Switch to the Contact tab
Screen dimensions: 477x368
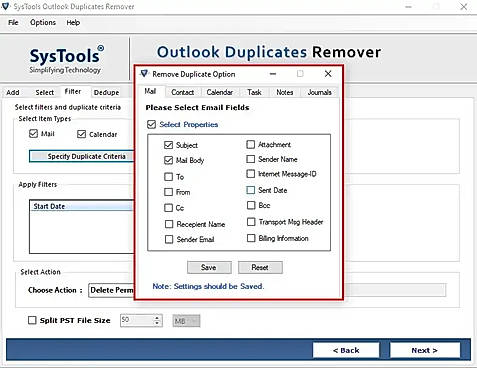point(183,92)
